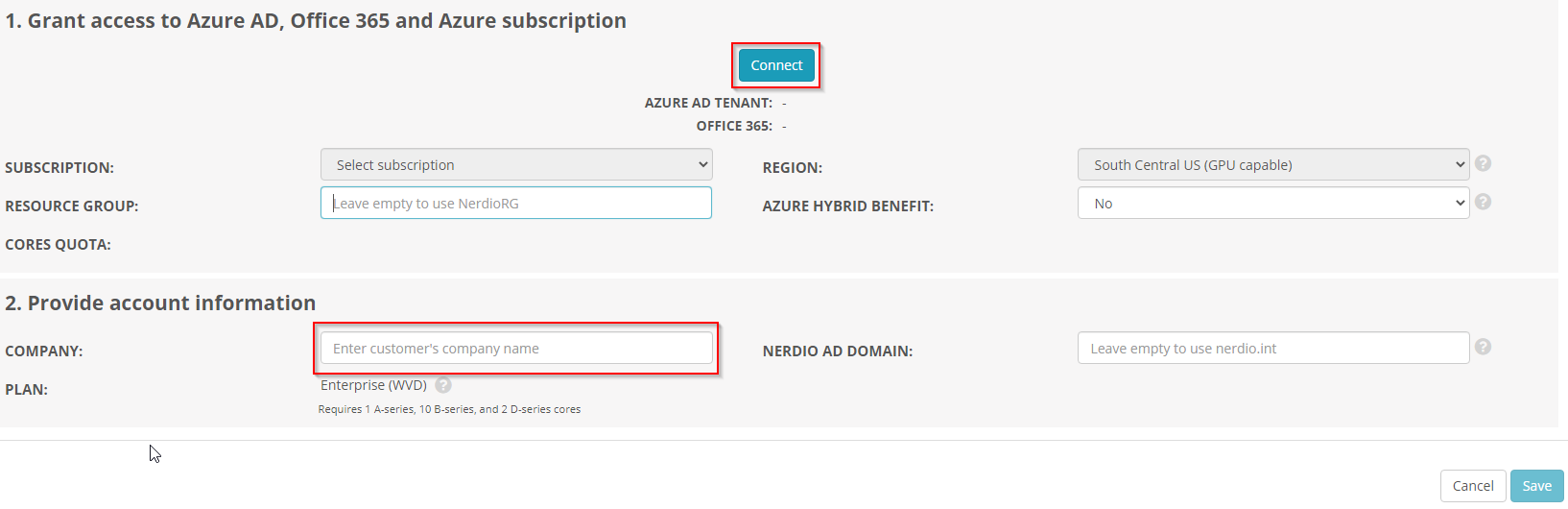Click the customer's company name field
Screen dimensions: 1568x509
(x=516, y=348)
